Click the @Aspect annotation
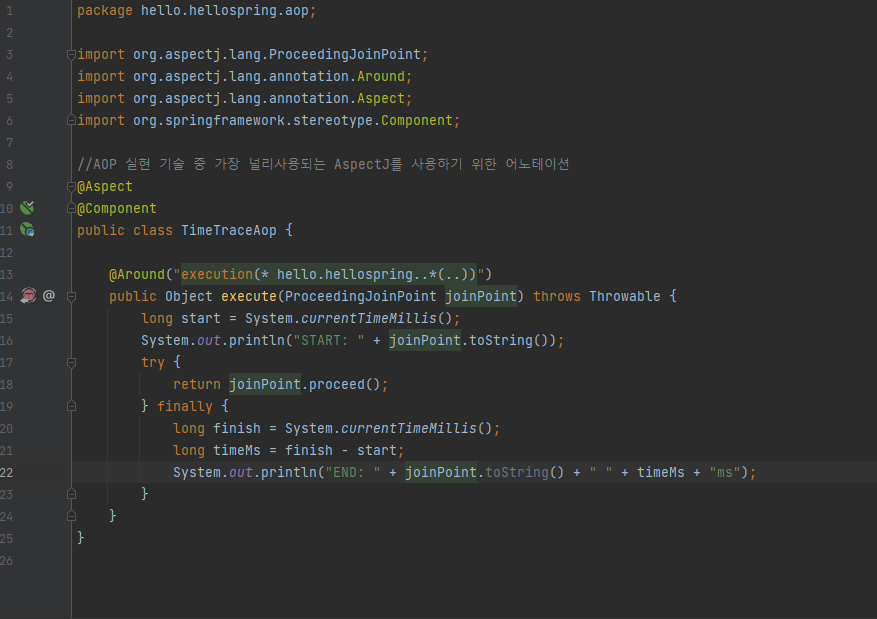Image resolution: width=877 pixels, height=619 pixels. click(105, 186)
